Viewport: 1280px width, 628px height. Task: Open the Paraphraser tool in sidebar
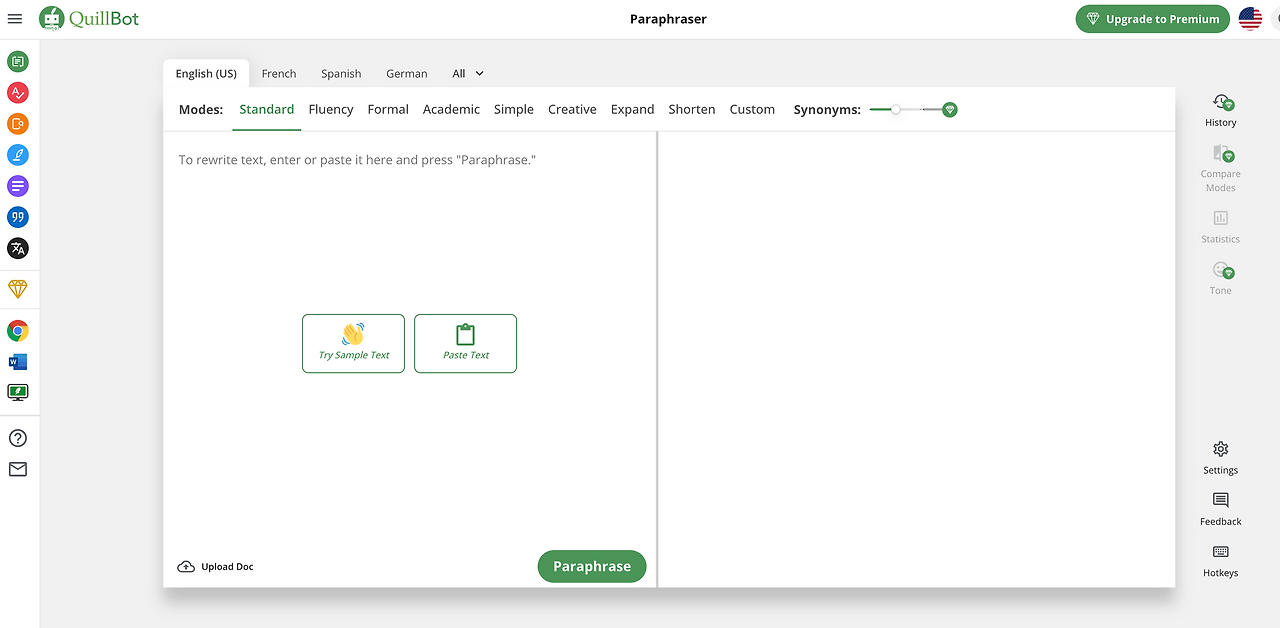click(18, 62)
